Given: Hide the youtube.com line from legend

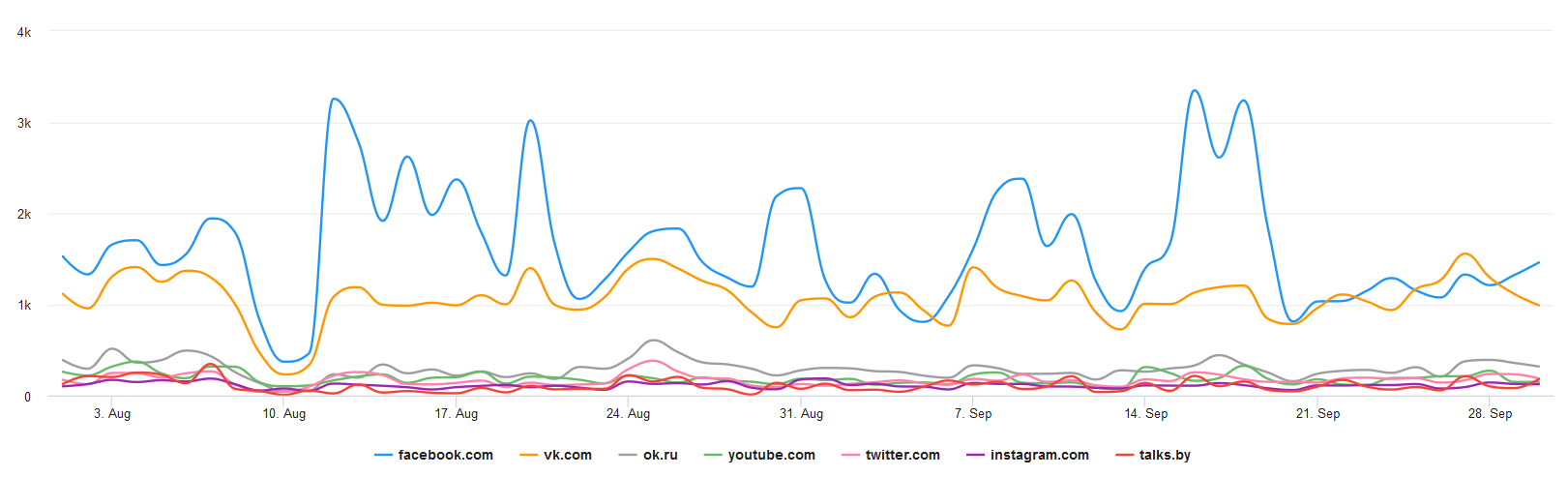Looking at the screenshot, I should (x=771, y=455).
